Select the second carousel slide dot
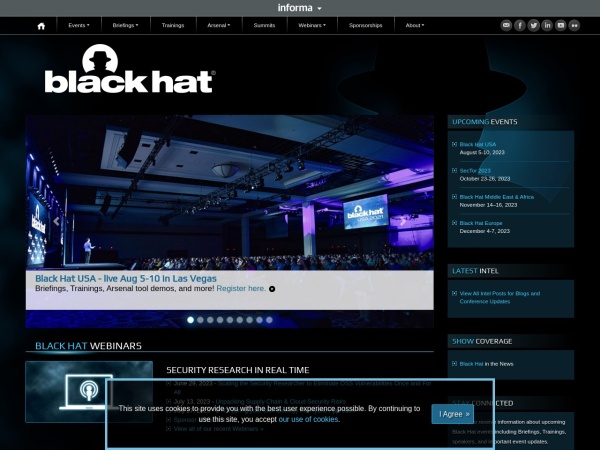This screenshot has width=600, height=450. point(201,320)
